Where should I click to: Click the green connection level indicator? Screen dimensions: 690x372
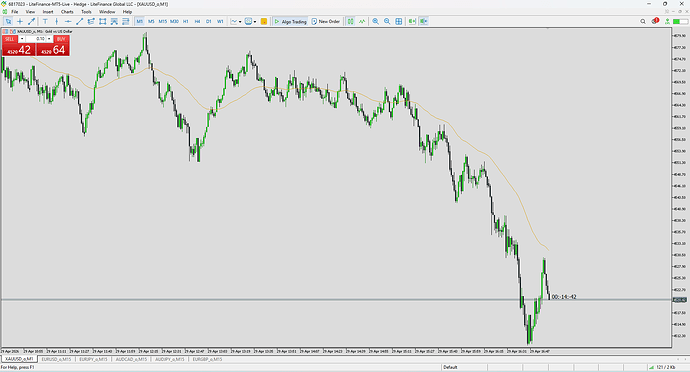[680, 21]
